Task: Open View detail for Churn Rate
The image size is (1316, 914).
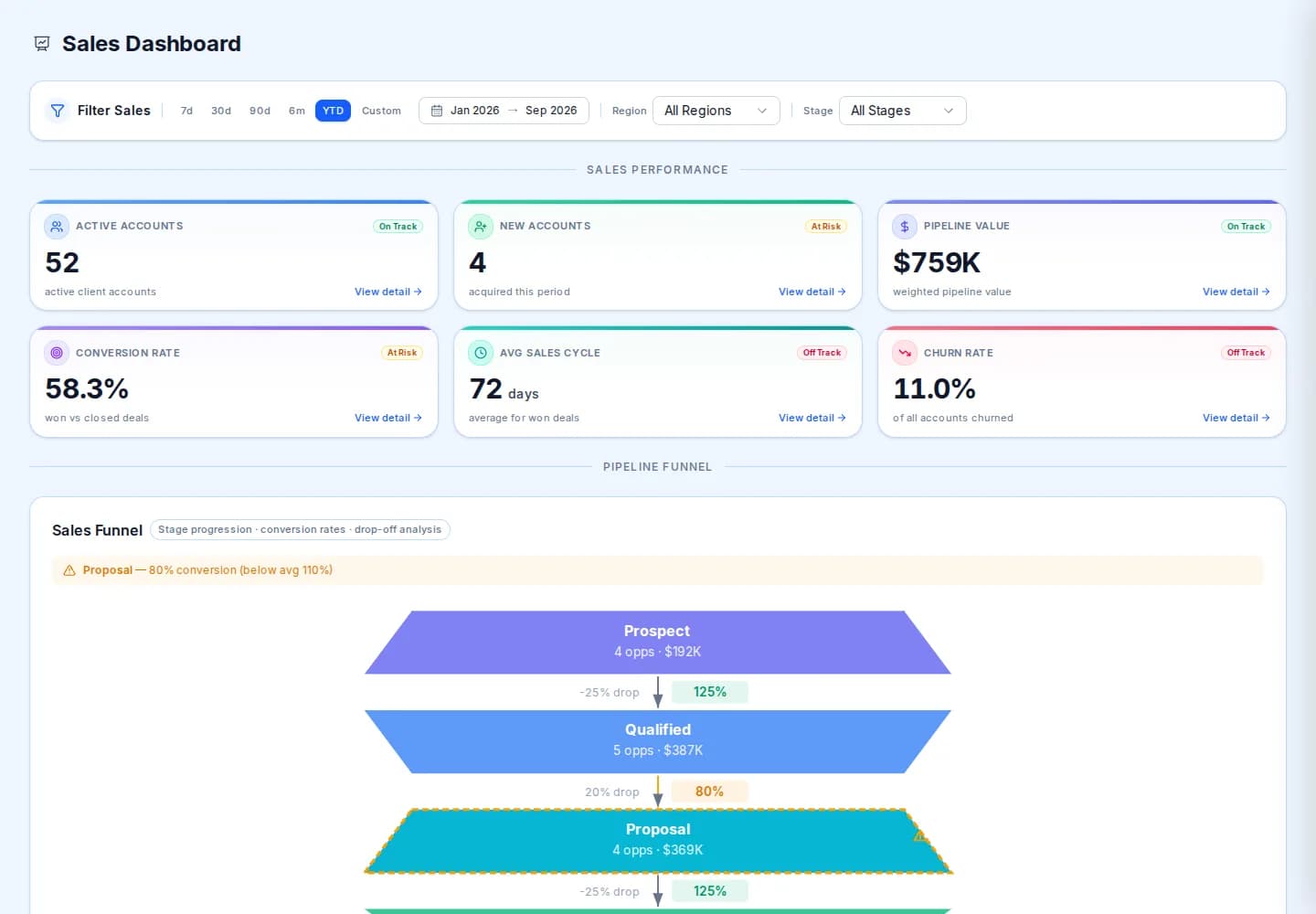Action: 1236,418
